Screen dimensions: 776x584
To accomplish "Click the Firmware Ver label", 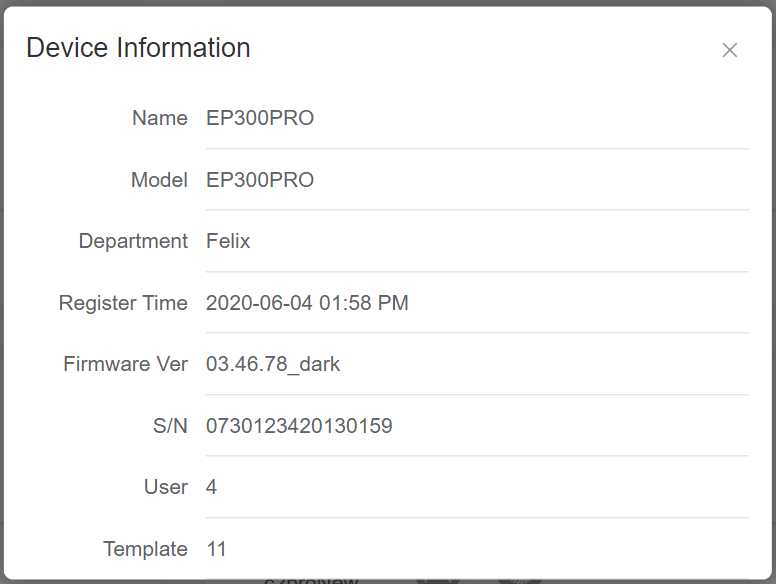I will [x=125, y=364].
